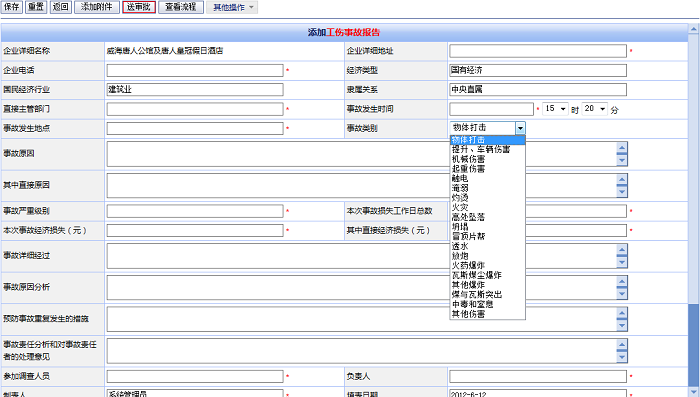Choose 坍塌 from the list
Screen dimensions: 700x397
click(487, 227)
